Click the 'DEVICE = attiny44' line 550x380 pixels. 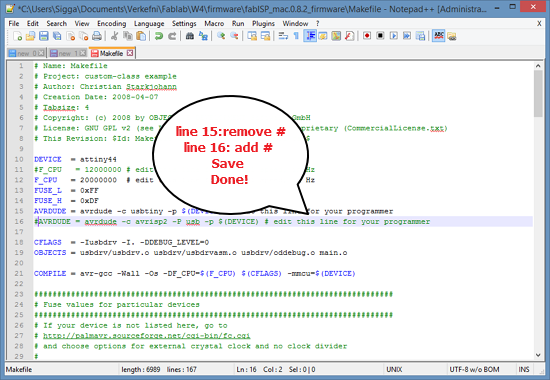pyautogui.click(x=75, y=159)
